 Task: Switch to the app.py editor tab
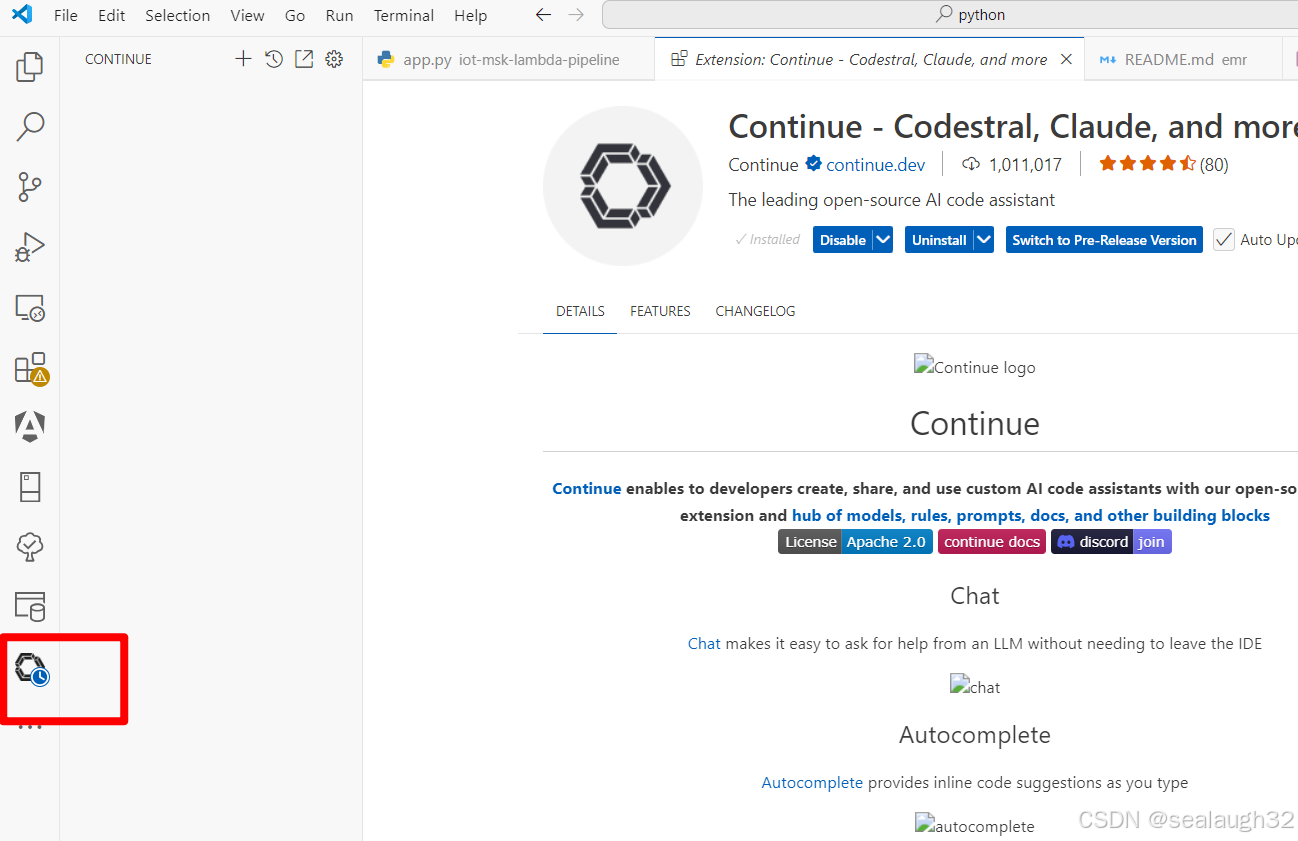click(x=508, y=59)
